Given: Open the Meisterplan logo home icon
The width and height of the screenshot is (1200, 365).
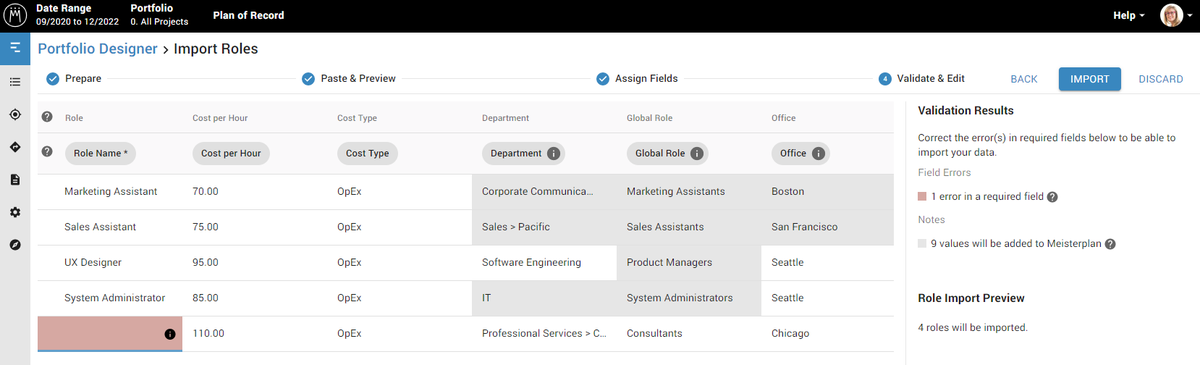Looking at the screenshot, I should click(15, 15).
